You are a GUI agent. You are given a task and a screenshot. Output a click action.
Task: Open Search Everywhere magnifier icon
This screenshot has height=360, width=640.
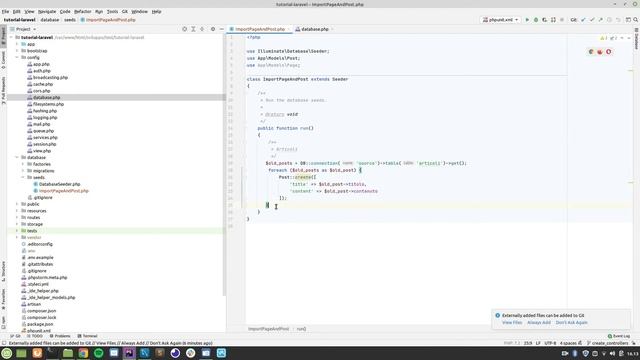click(x=636, y=20)
